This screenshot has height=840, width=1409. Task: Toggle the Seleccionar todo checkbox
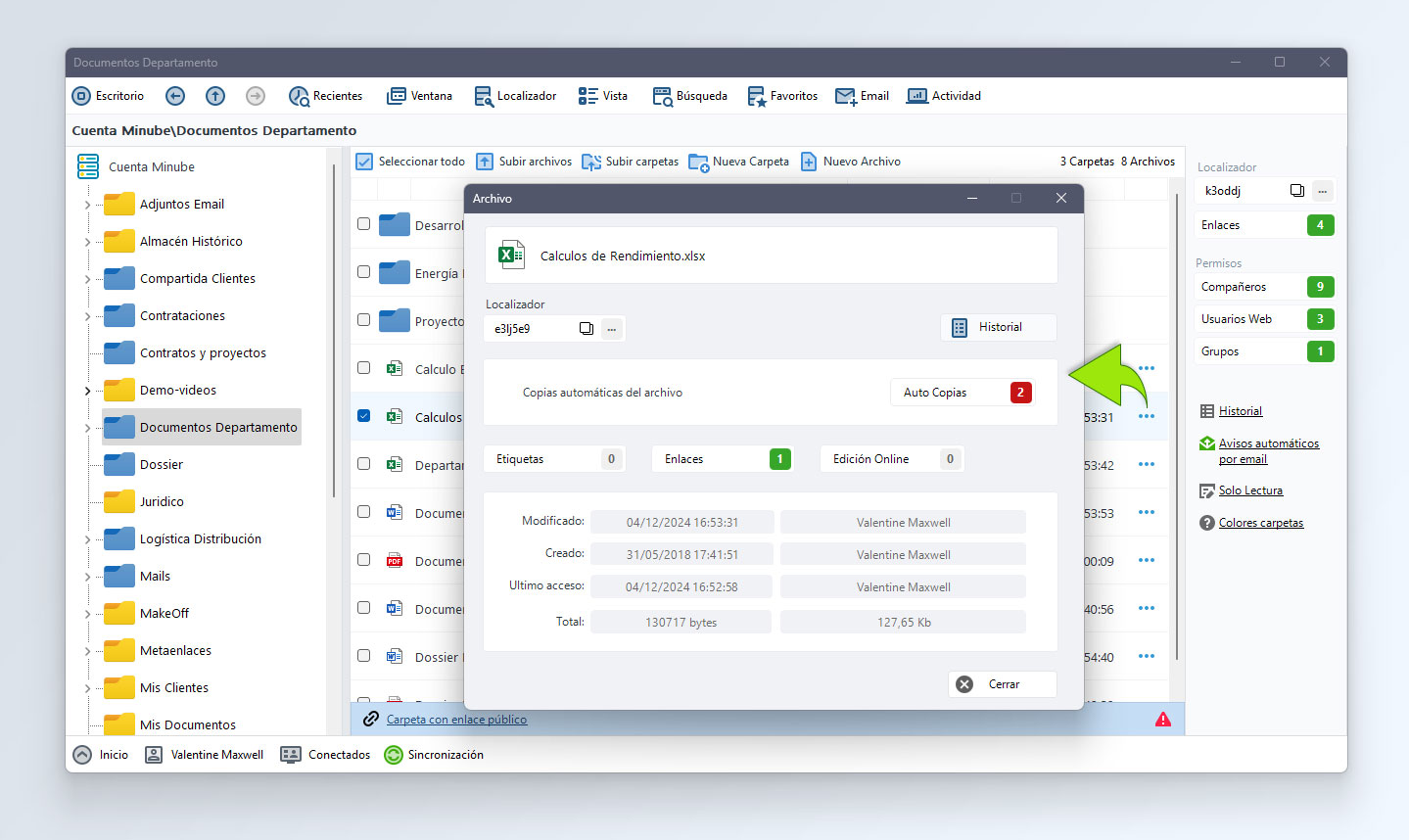[364, 162]
